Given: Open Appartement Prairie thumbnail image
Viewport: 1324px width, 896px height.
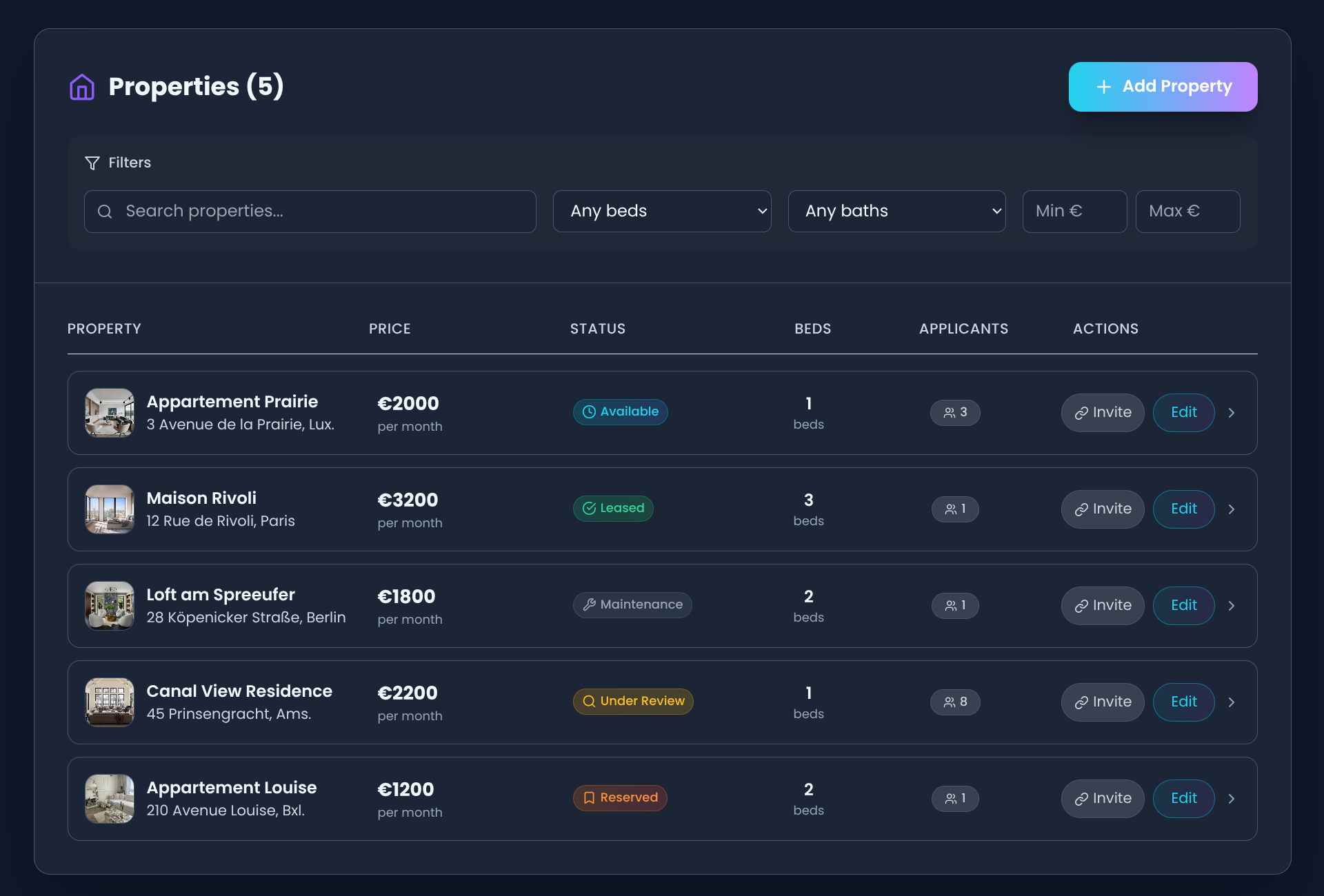Looking at the screenshot, I should tap(110, 413).
